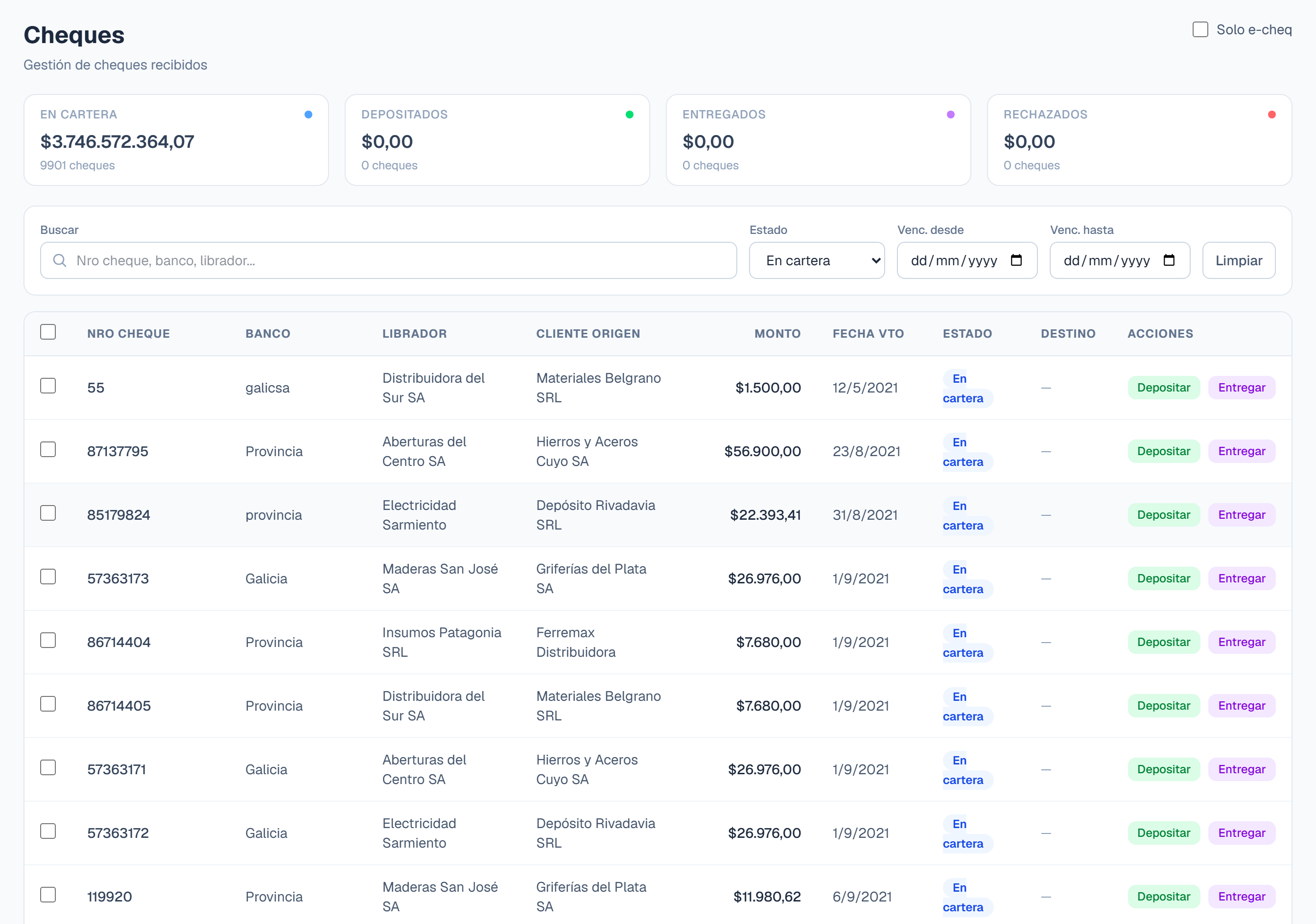1316x924 pixels.
Task: Entregar cheque 87137795
Action: click(x=1242, y=451)
